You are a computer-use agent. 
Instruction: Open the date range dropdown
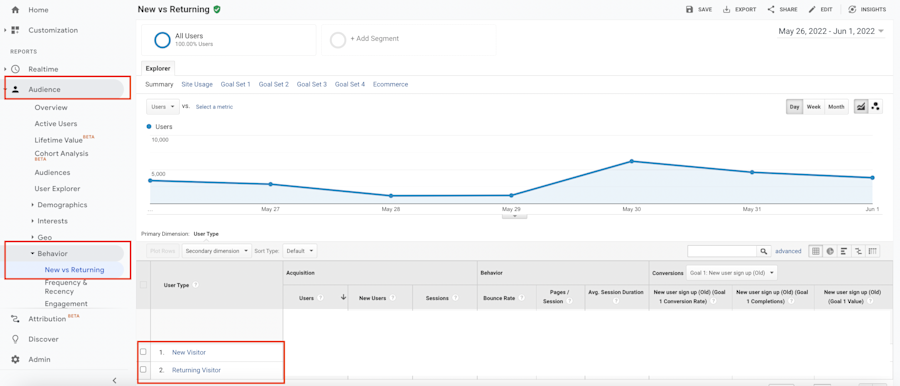[x=831, y=31]
